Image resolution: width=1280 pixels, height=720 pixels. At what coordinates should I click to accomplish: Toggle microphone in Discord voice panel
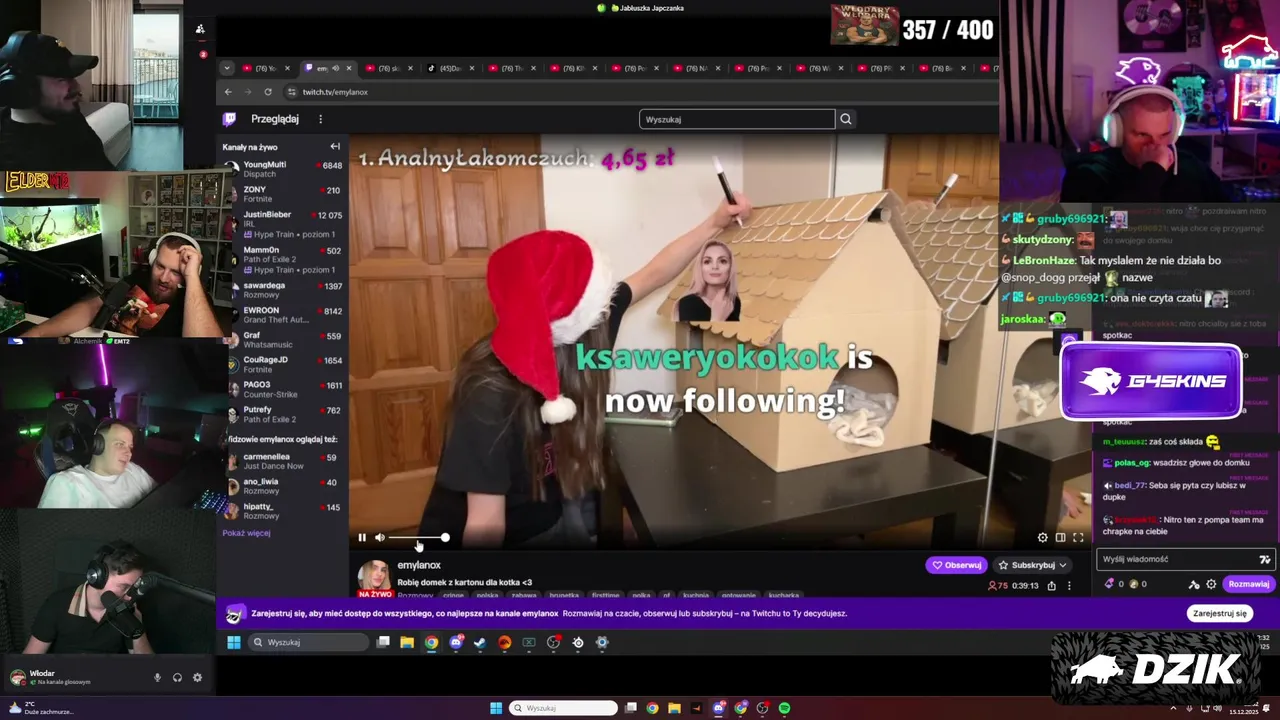click(157, 677)
